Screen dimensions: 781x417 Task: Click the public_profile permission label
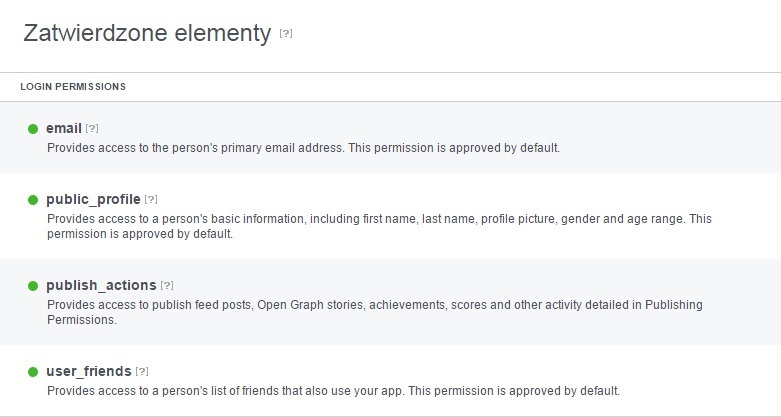[93, 200]
